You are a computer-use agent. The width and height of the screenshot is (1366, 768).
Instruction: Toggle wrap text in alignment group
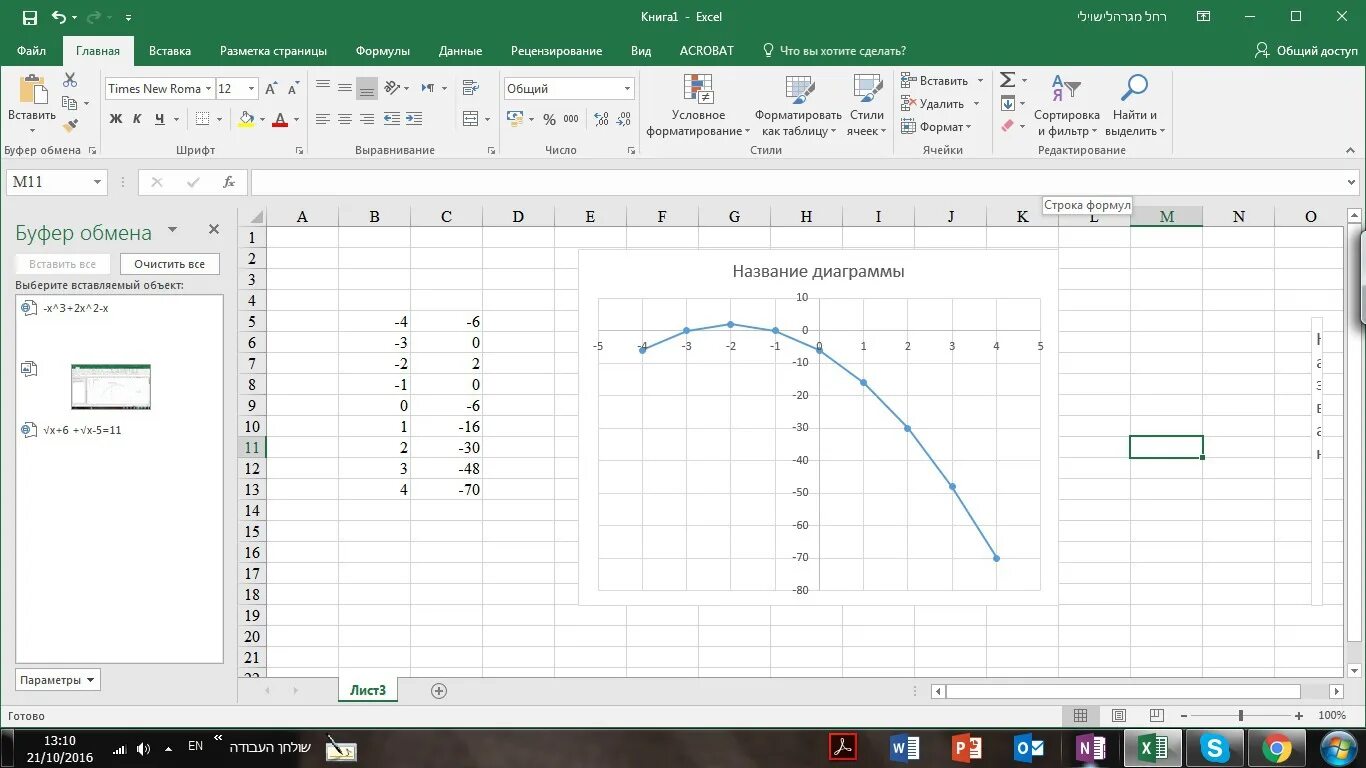tap(471, 87)
